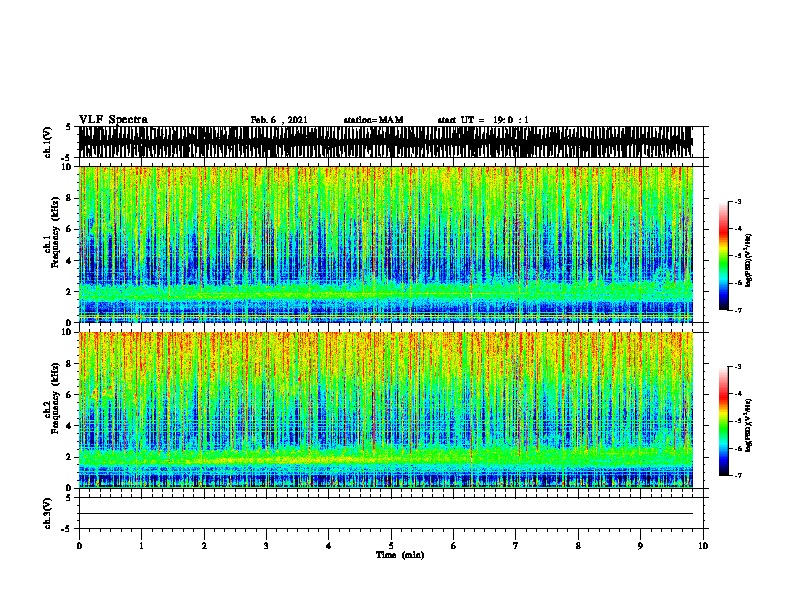This screenshot has height=612, width=792.
Task: Click the ch.2 "Frequency (kHz)" axis label
Action: coord(55,398)
